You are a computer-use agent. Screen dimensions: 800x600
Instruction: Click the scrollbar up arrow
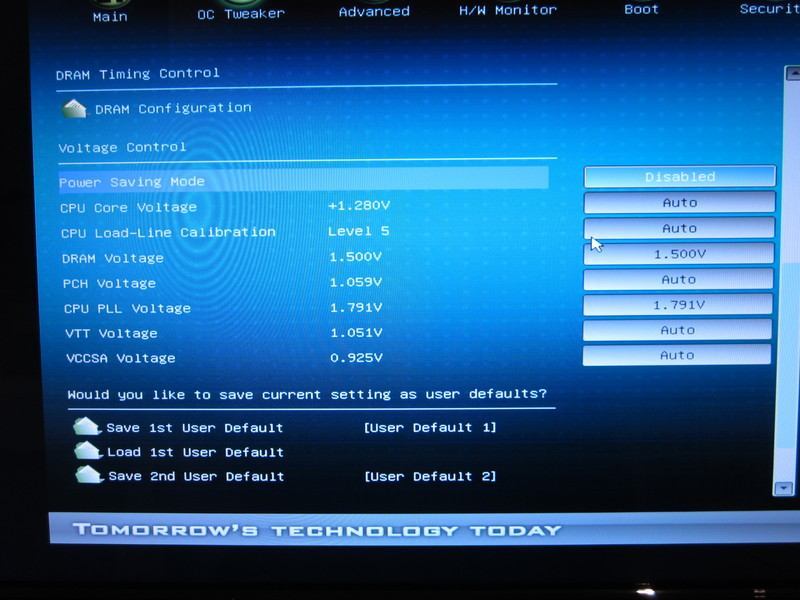(792, 73)
